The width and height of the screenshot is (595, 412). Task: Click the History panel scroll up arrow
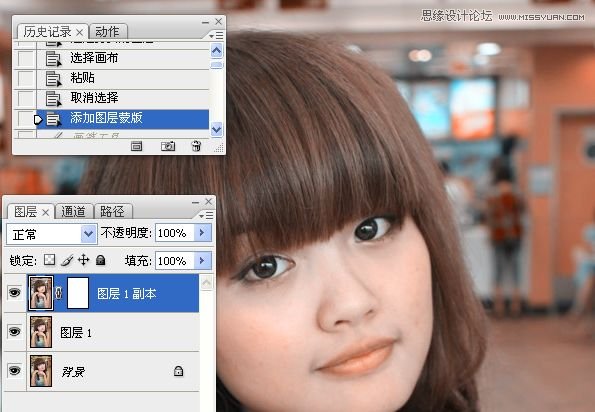pos(217,50)
